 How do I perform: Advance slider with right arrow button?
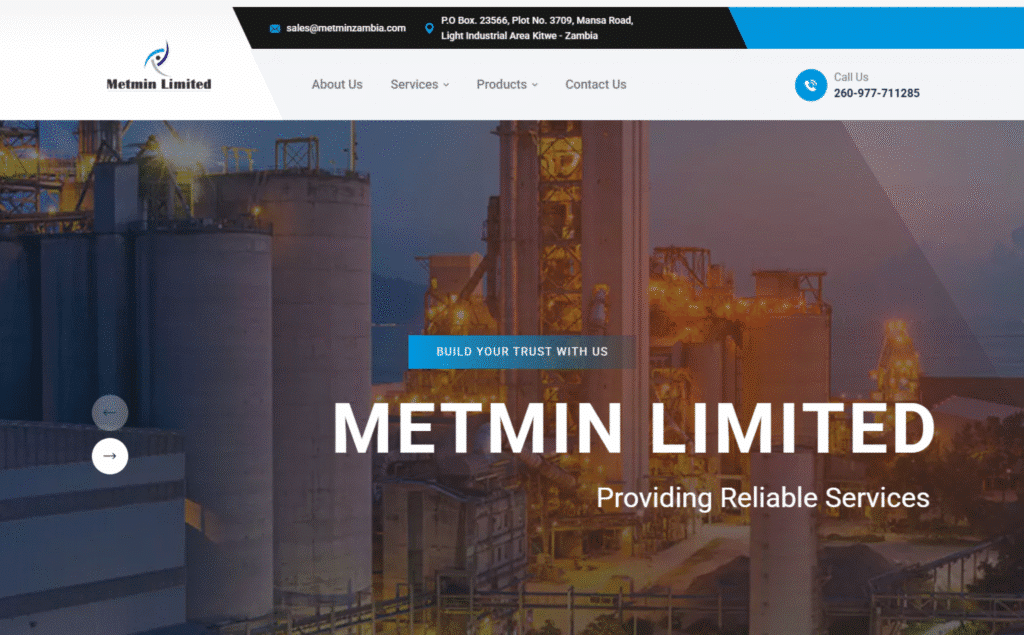110,456
